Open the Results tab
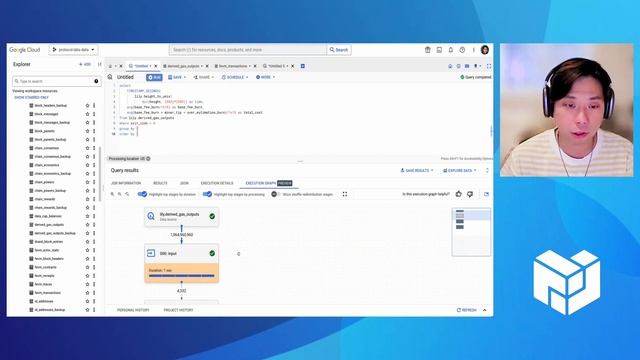Image resolution: width=640 pixels, height=360 pixels. (x=160, y=183)
